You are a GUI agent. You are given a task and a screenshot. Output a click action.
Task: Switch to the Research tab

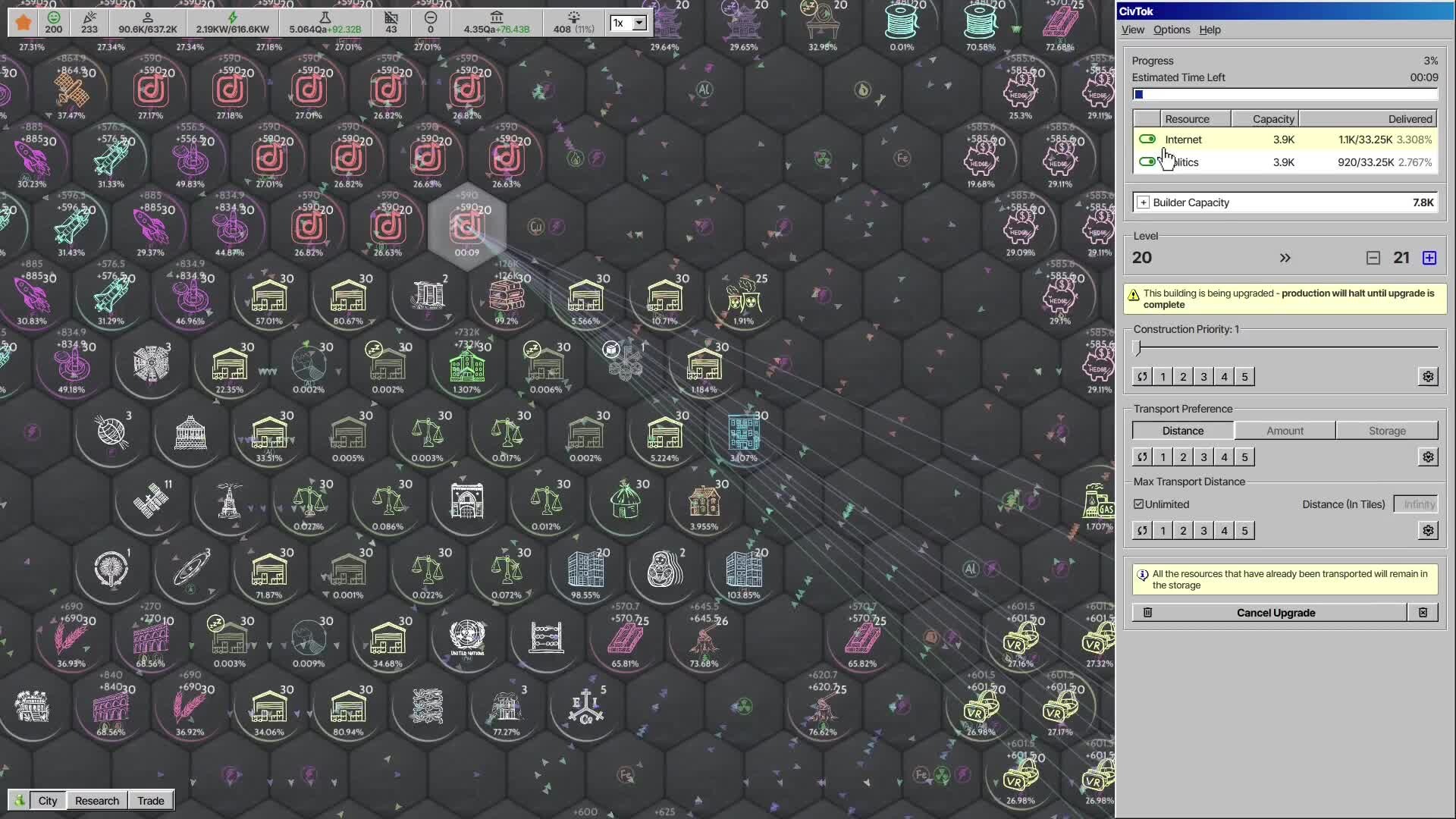[97, 801]
